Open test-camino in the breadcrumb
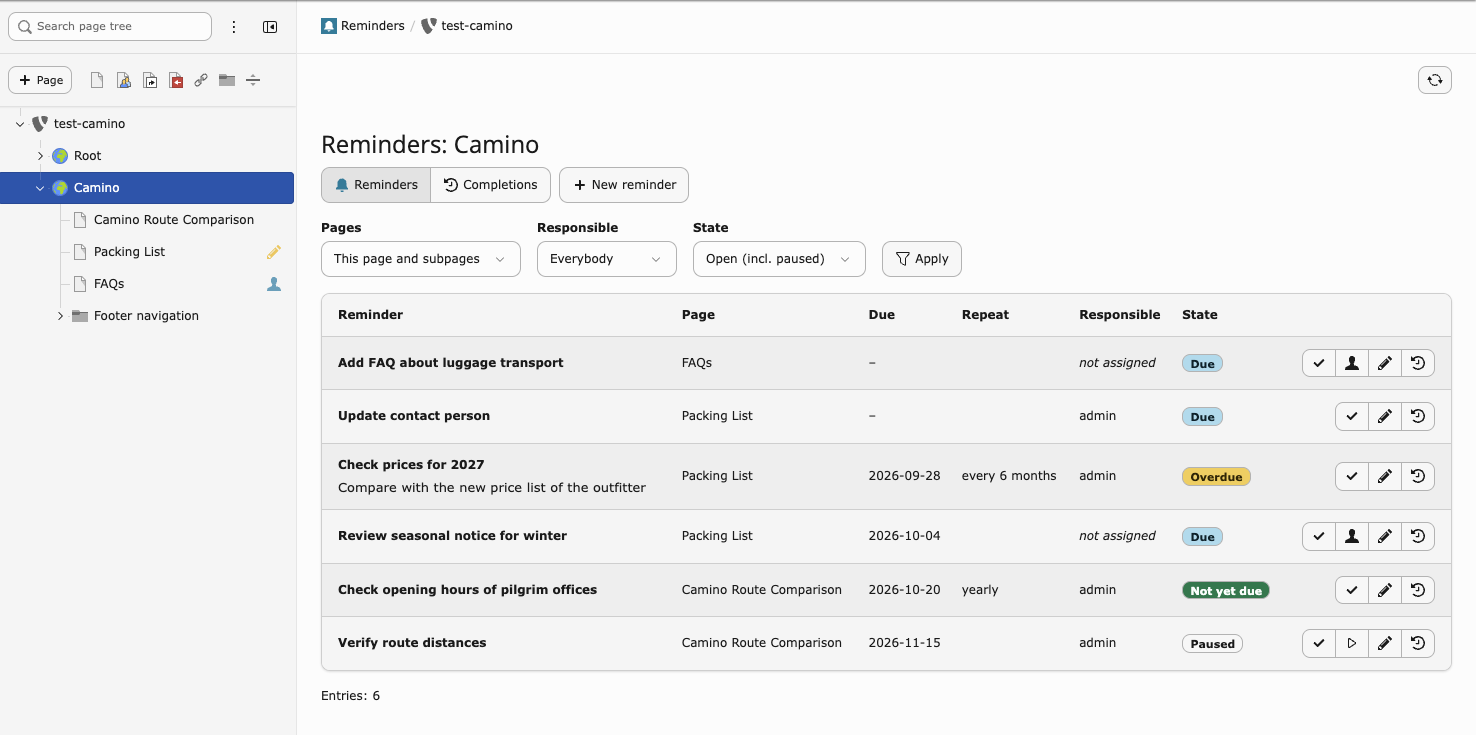Image resolution: width=1476 pixels, height=735 pixels. [x=467, y=26]
